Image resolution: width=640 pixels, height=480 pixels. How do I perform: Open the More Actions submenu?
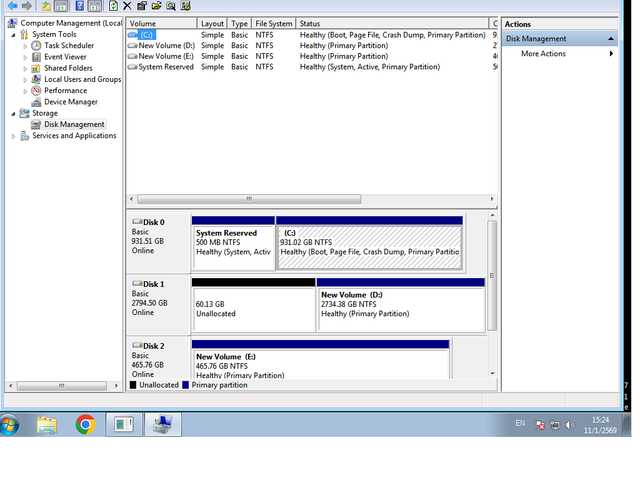pyautogui.click(x=543, y=53)
